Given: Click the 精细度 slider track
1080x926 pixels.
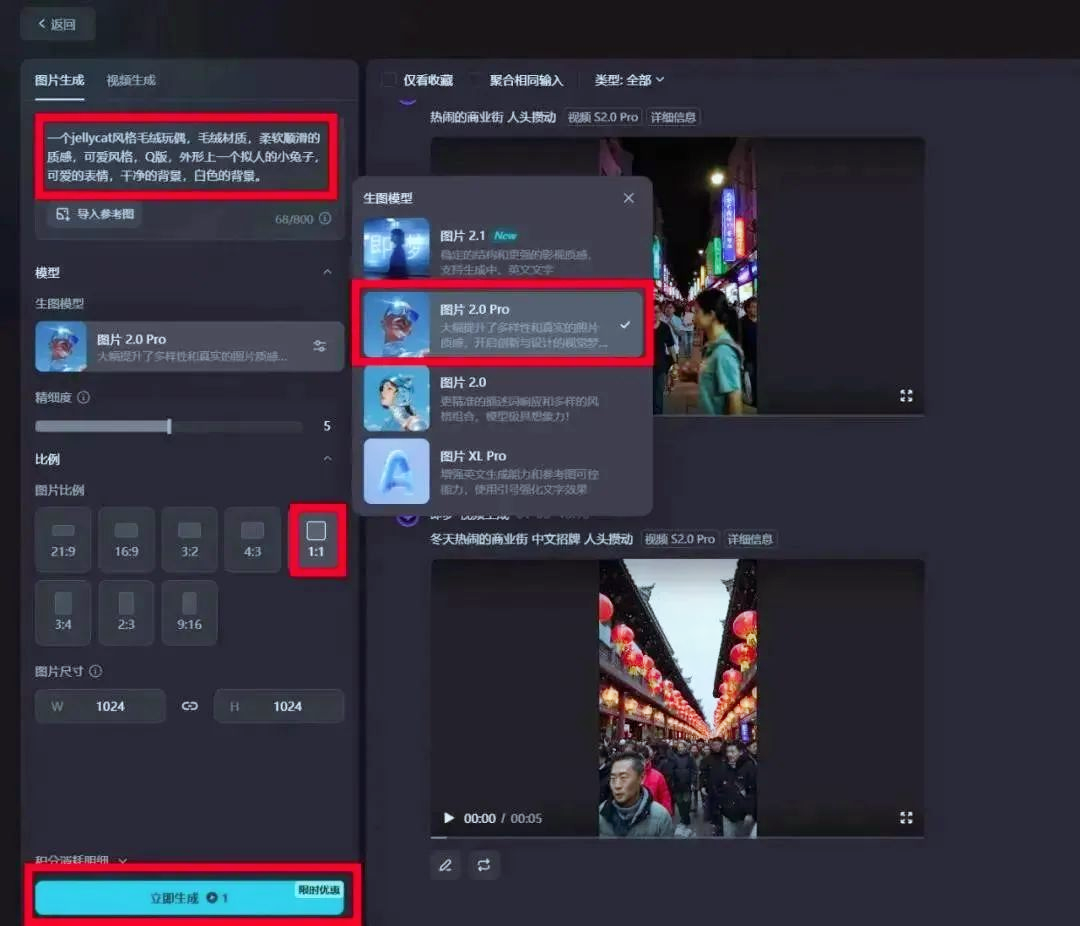Looking at the screenshot, I should pos(168,426).
